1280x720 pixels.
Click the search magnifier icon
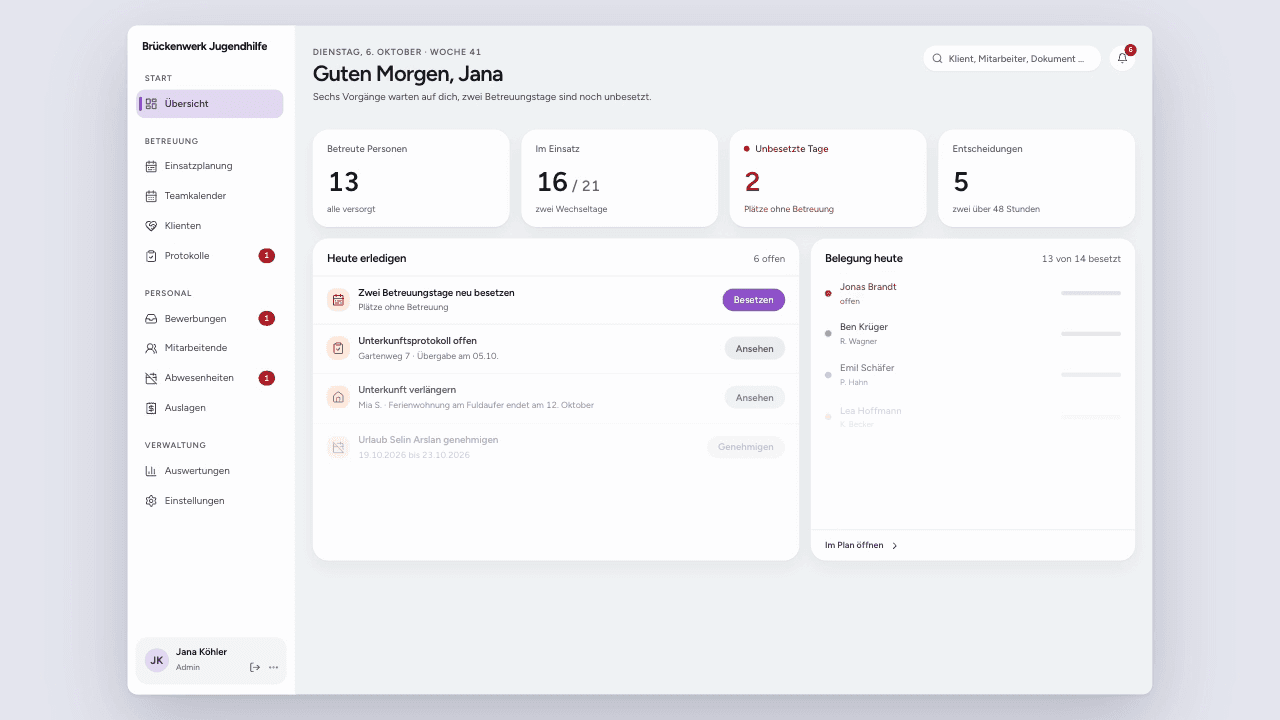click(937, 59)
